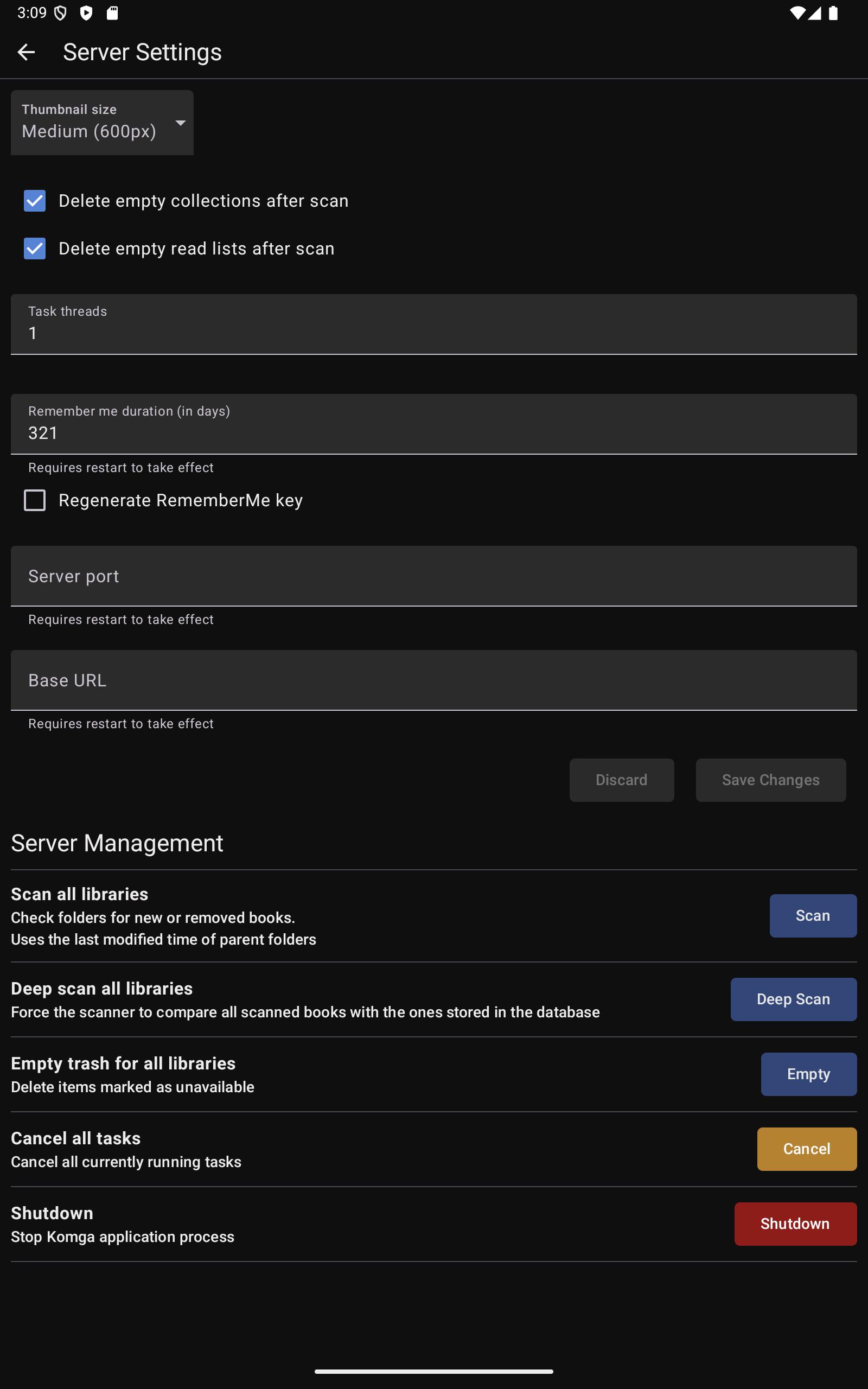Uncheck Delete empty read lists after scan
The width and height of the screenshot is (868, 1389).
[34, 249]
